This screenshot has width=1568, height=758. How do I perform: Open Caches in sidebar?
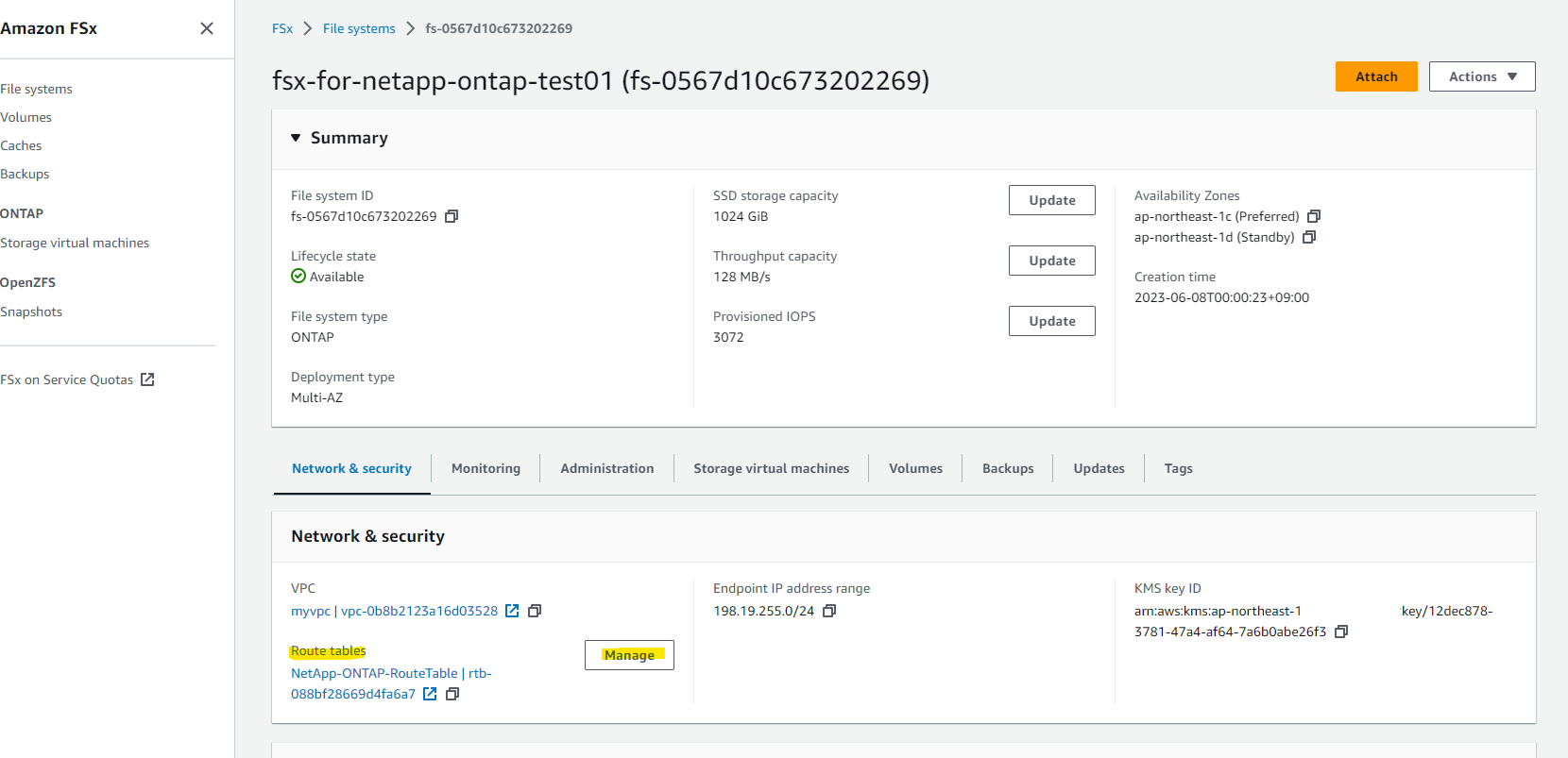(x=21, y=145)
